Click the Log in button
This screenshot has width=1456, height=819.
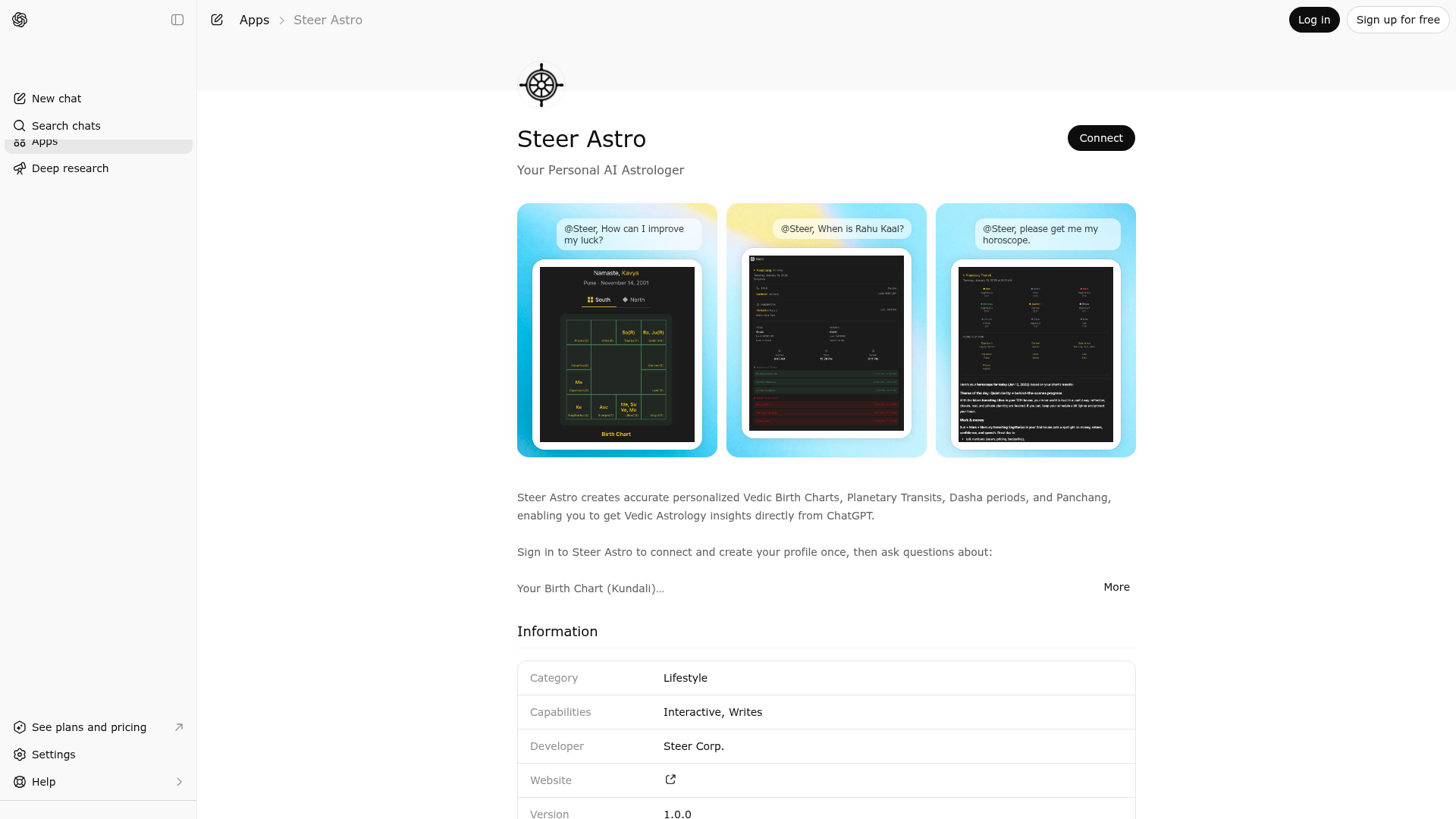click(1313, 20)
